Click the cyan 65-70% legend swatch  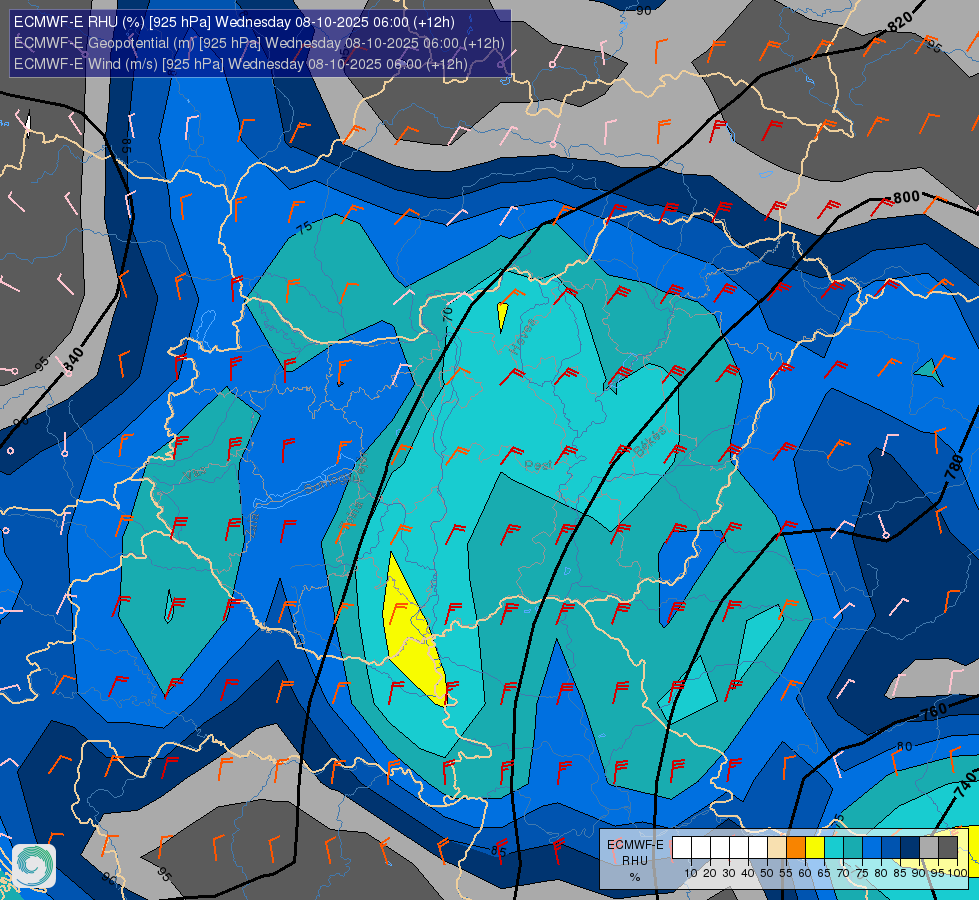(x=834, y=848)
